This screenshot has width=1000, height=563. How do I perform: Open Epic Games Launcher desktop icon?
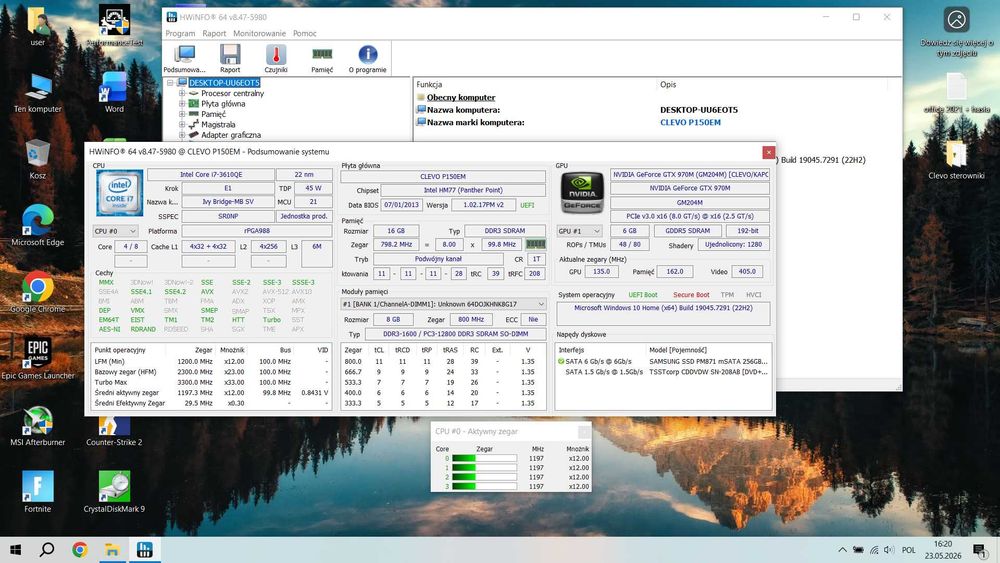tap(38, 359)
